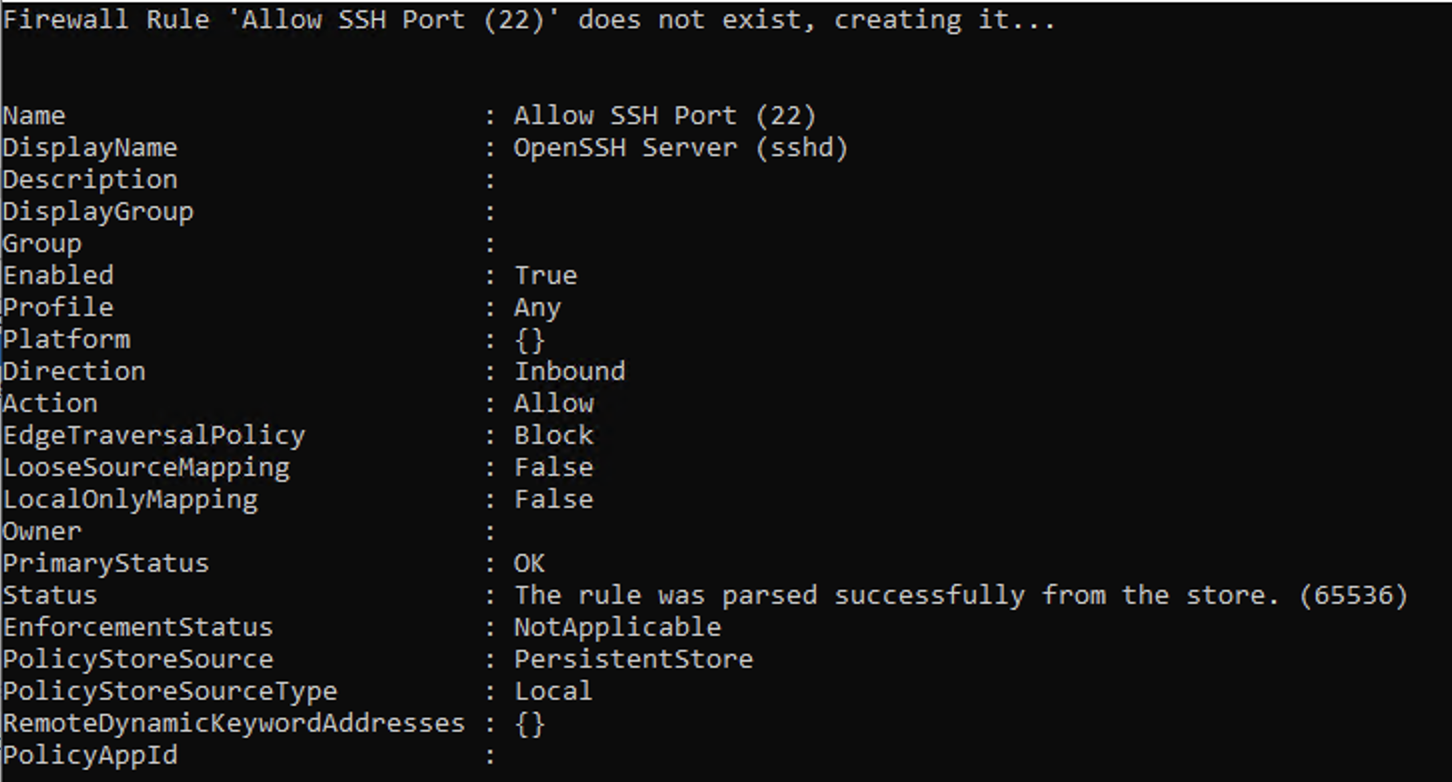Click the EdgeTraversalPolicy value 'Block'

pos(554,435)
